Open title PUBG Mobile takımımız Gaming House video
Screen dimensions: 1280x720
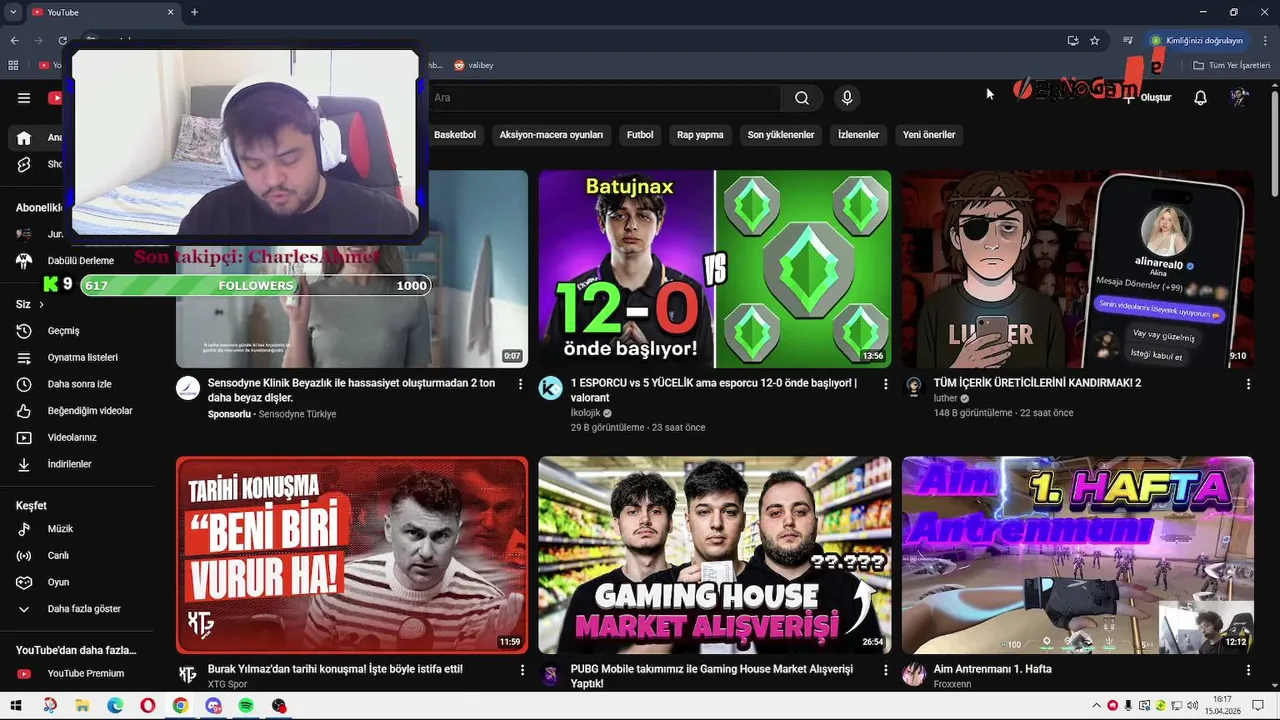pos(712,676)
